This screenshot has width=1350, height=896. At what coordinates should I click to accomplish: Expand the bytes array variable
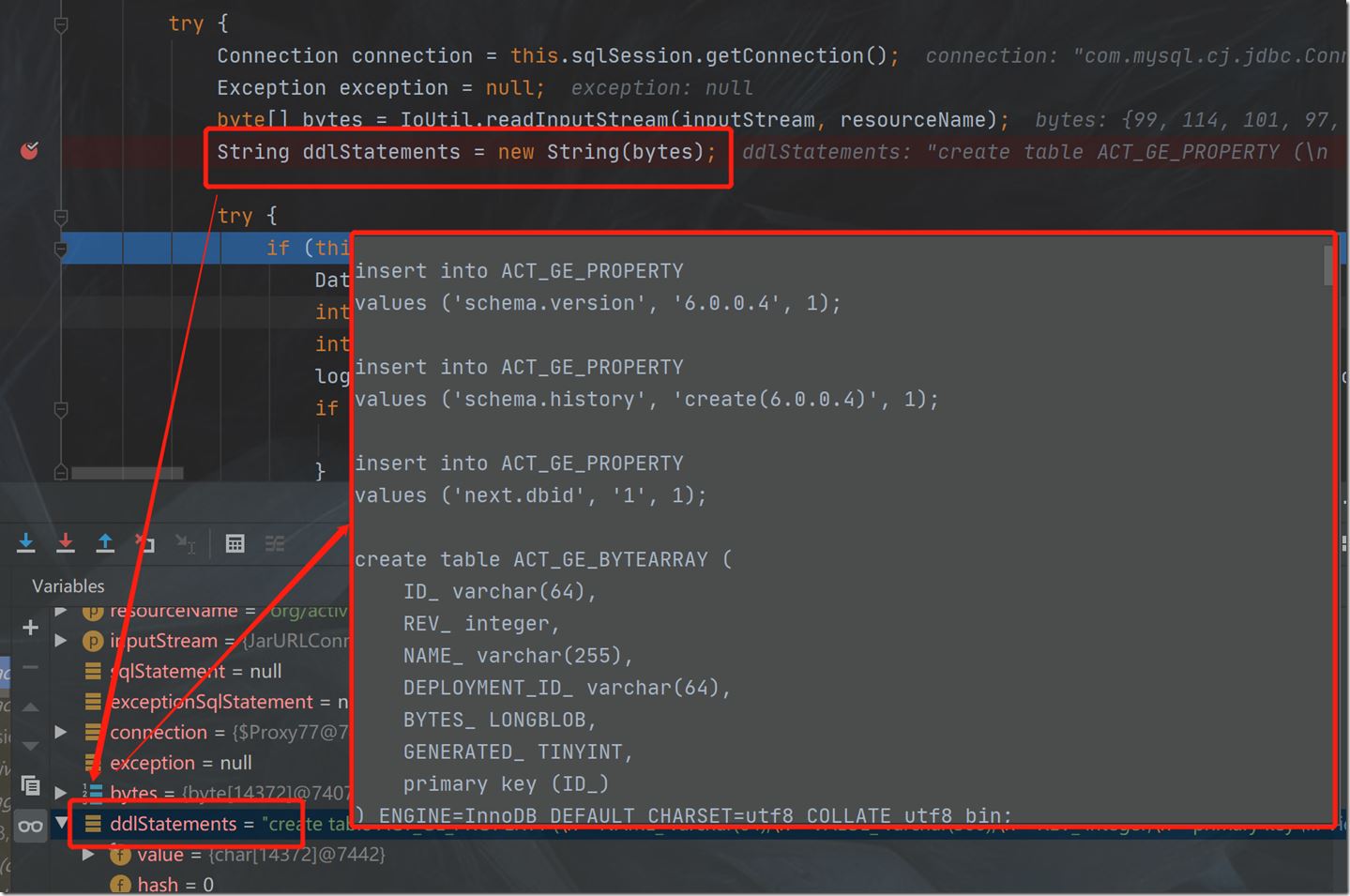(x=62, y=793)
